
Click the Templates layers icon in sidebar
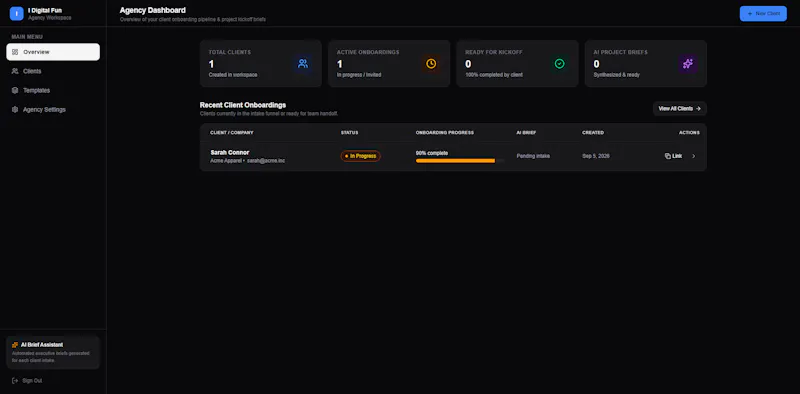pyautogui.click(x=15, y=90)
